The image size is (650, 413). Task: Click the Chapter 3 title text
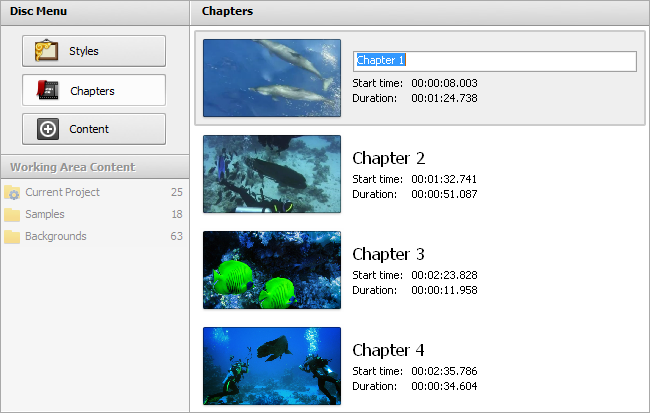(388, 254)
